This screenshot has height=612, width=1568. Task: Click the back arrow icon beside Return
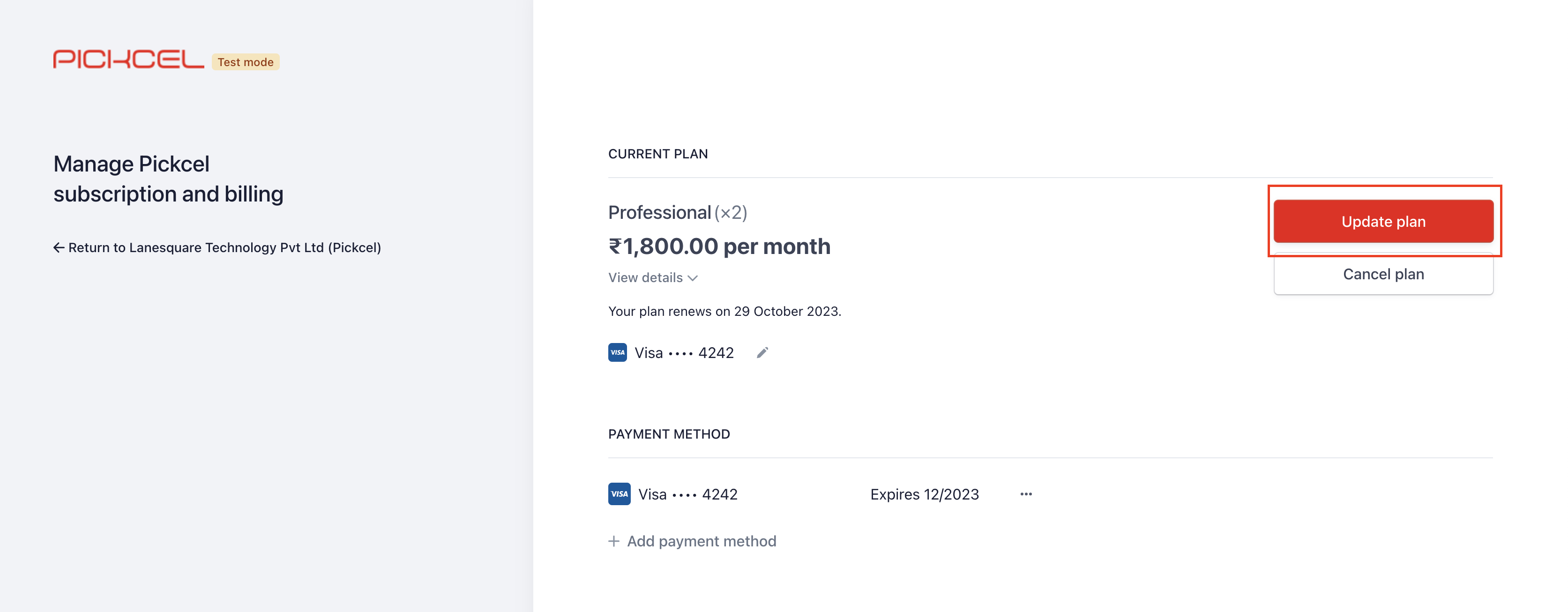click(59, 247)
